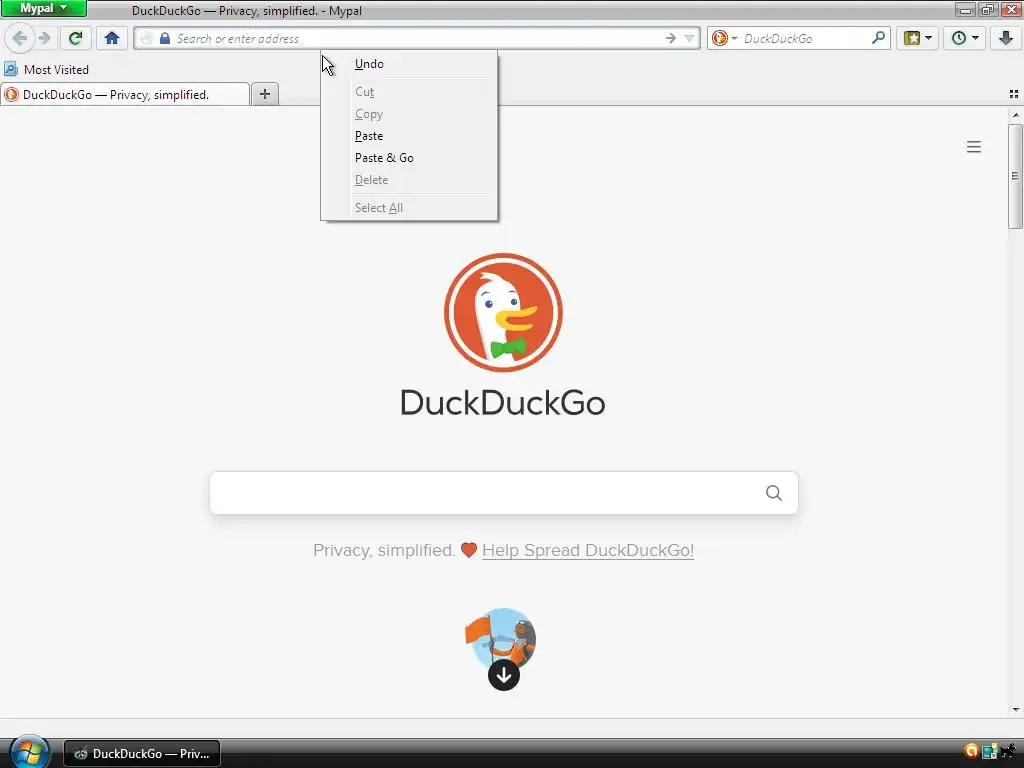Click the Go arrow in address bar

point(671,39)
